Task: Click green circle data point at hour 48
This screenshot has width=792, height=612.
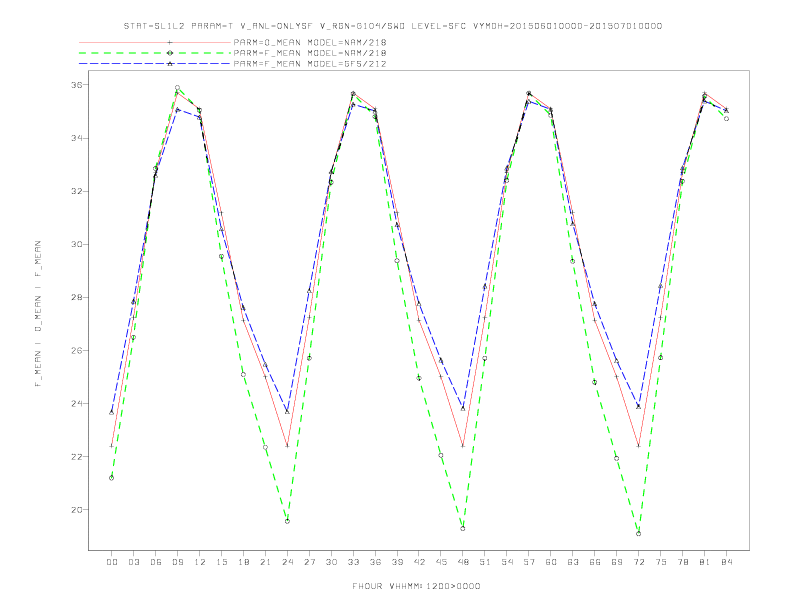Action: (463, 529)
